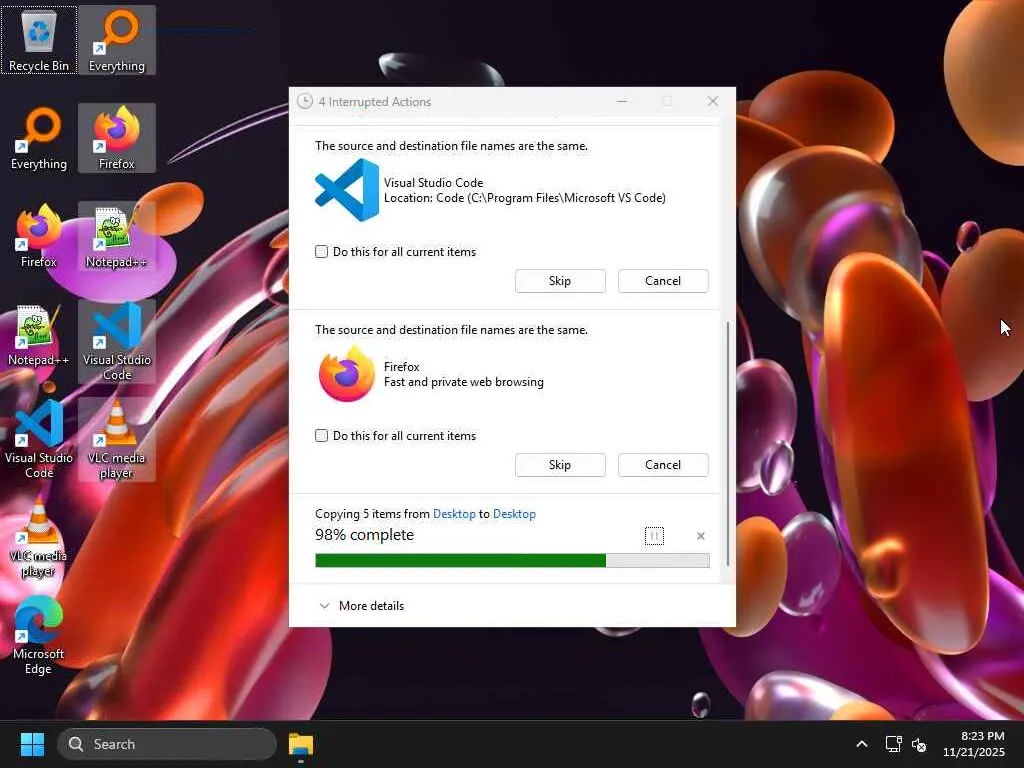Select the unhighlighted Everything shortcut under Recycle Bin
This screenshot has width=1024, height=768.
(39, 138)
